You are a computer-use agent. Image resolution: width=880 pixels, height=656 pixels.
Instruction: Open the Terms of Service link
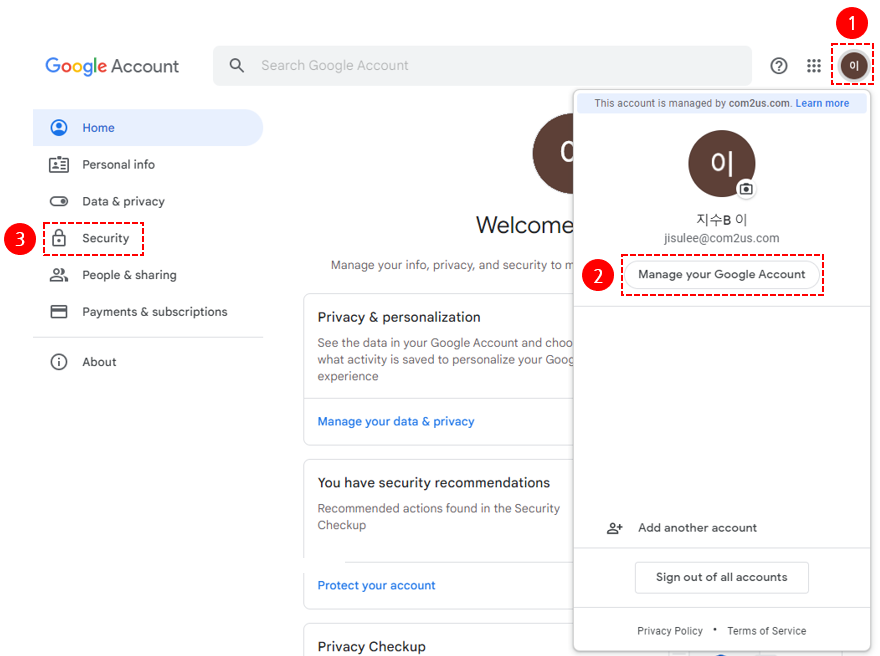[767, 631]
